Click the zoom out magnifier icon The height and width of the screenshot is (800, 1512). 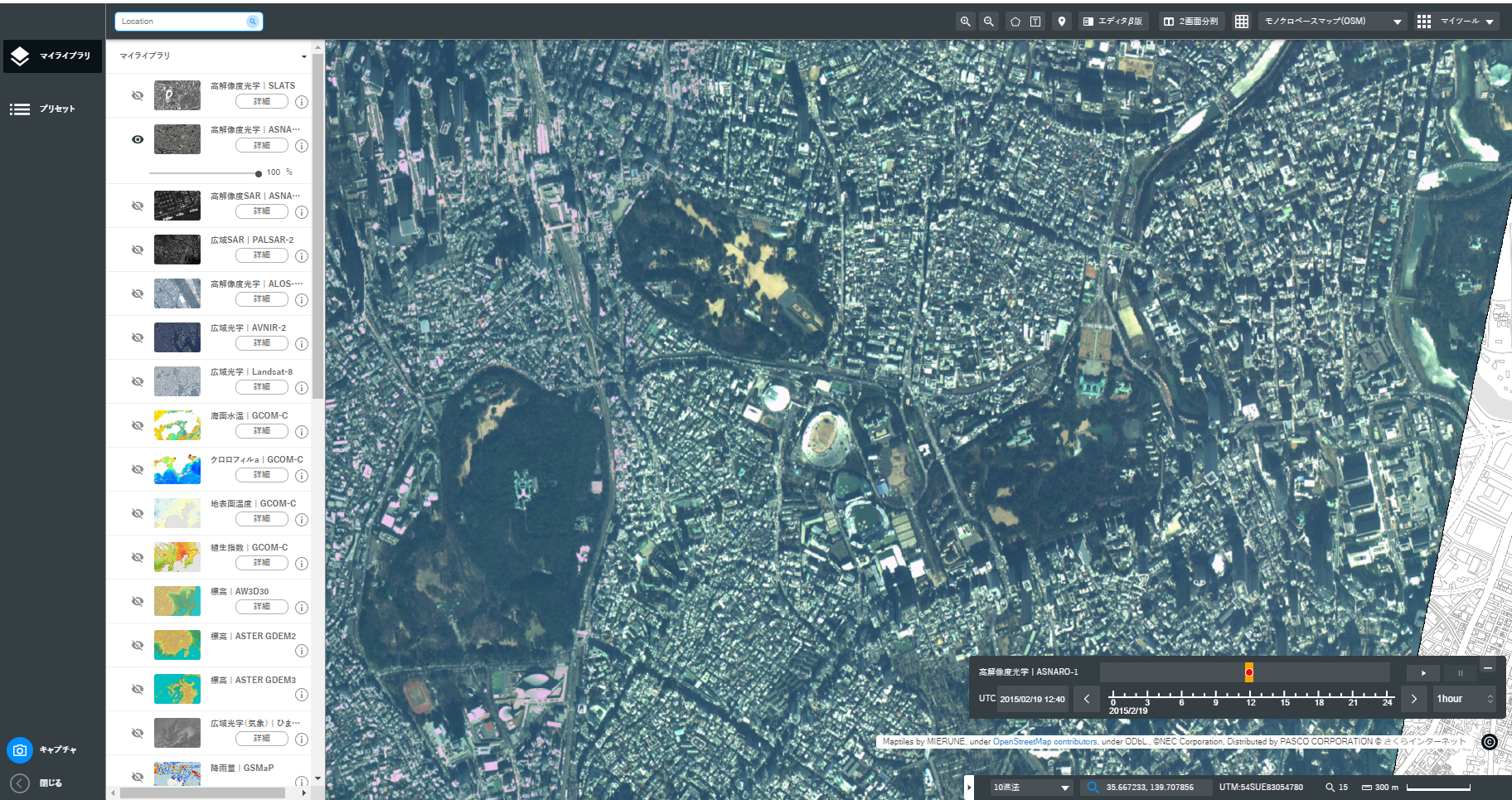[x=988, y=22]
